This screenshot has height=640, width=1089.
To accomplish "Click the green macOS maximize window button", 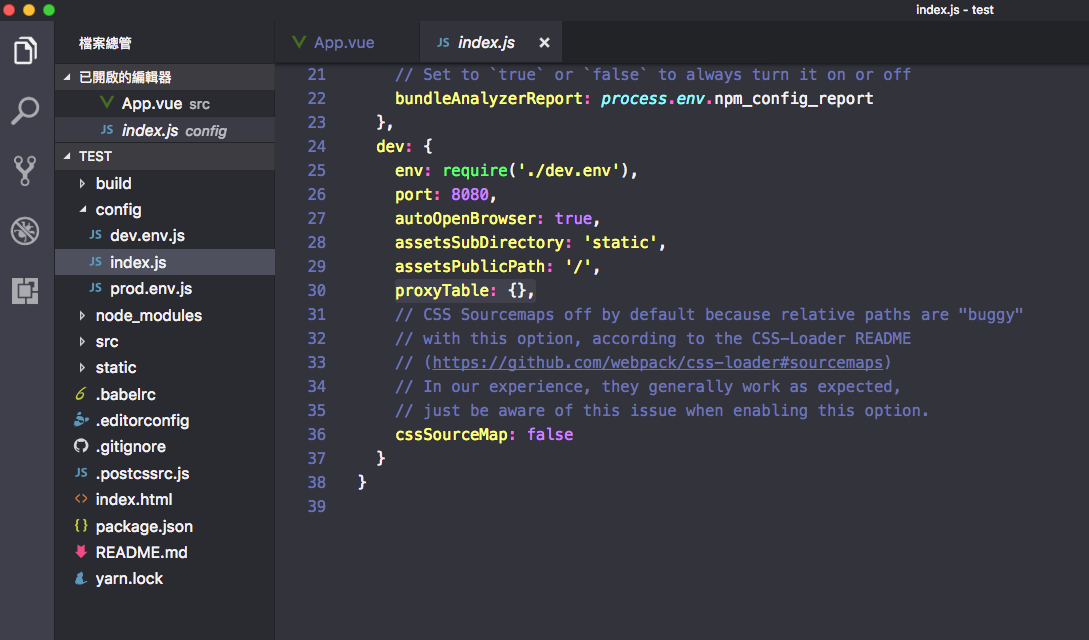I will tap(49, 10).
